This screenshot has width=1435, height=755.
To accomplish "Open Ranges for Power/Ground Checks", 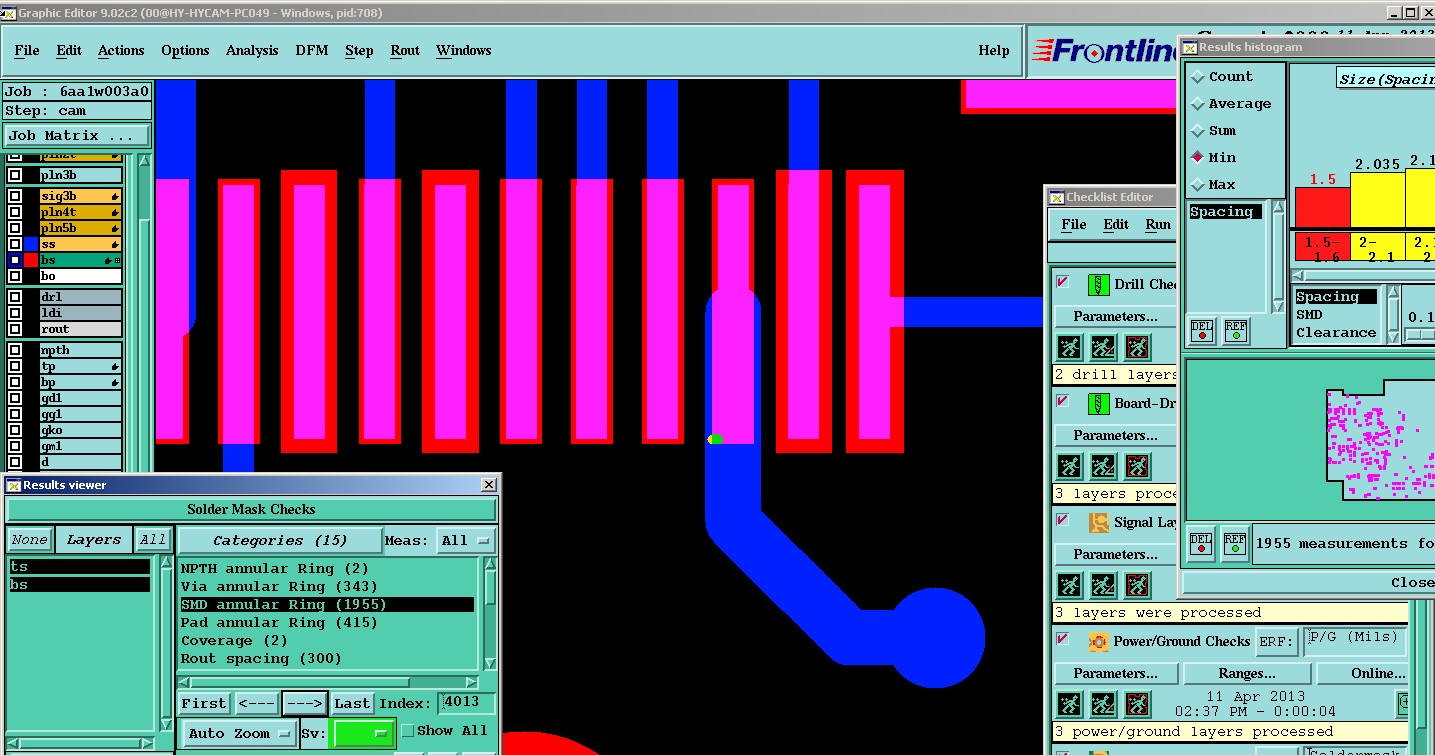I will pyautogui.click(x=1247, y=673).
